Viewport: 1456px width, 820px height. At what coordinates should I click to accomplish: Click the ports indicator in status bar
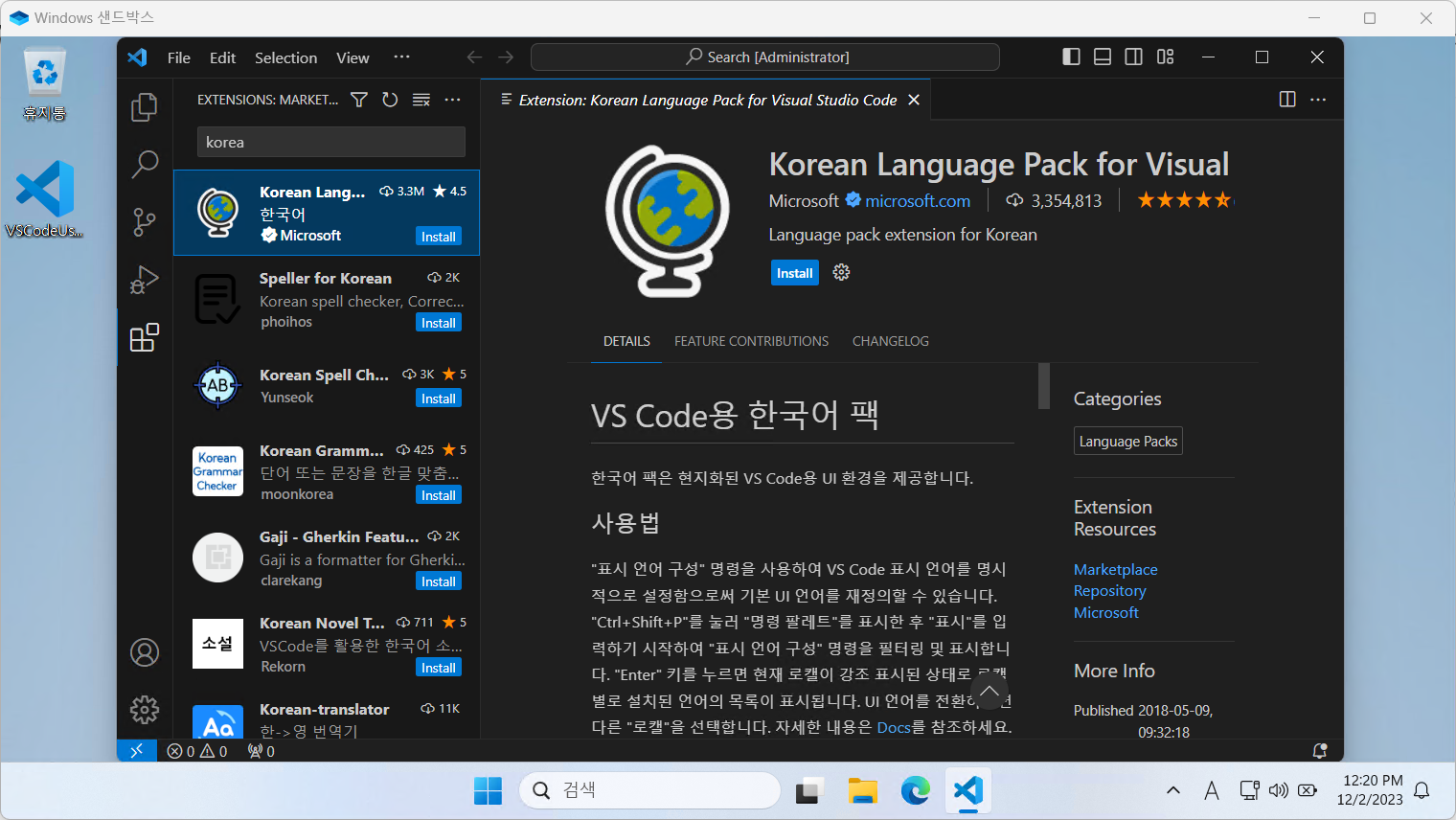pos(262,751)
